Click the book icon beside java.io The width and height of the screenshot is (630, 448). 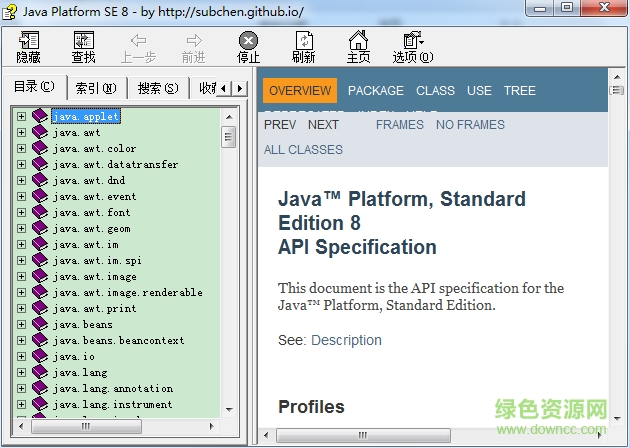[x=40, y=357]
